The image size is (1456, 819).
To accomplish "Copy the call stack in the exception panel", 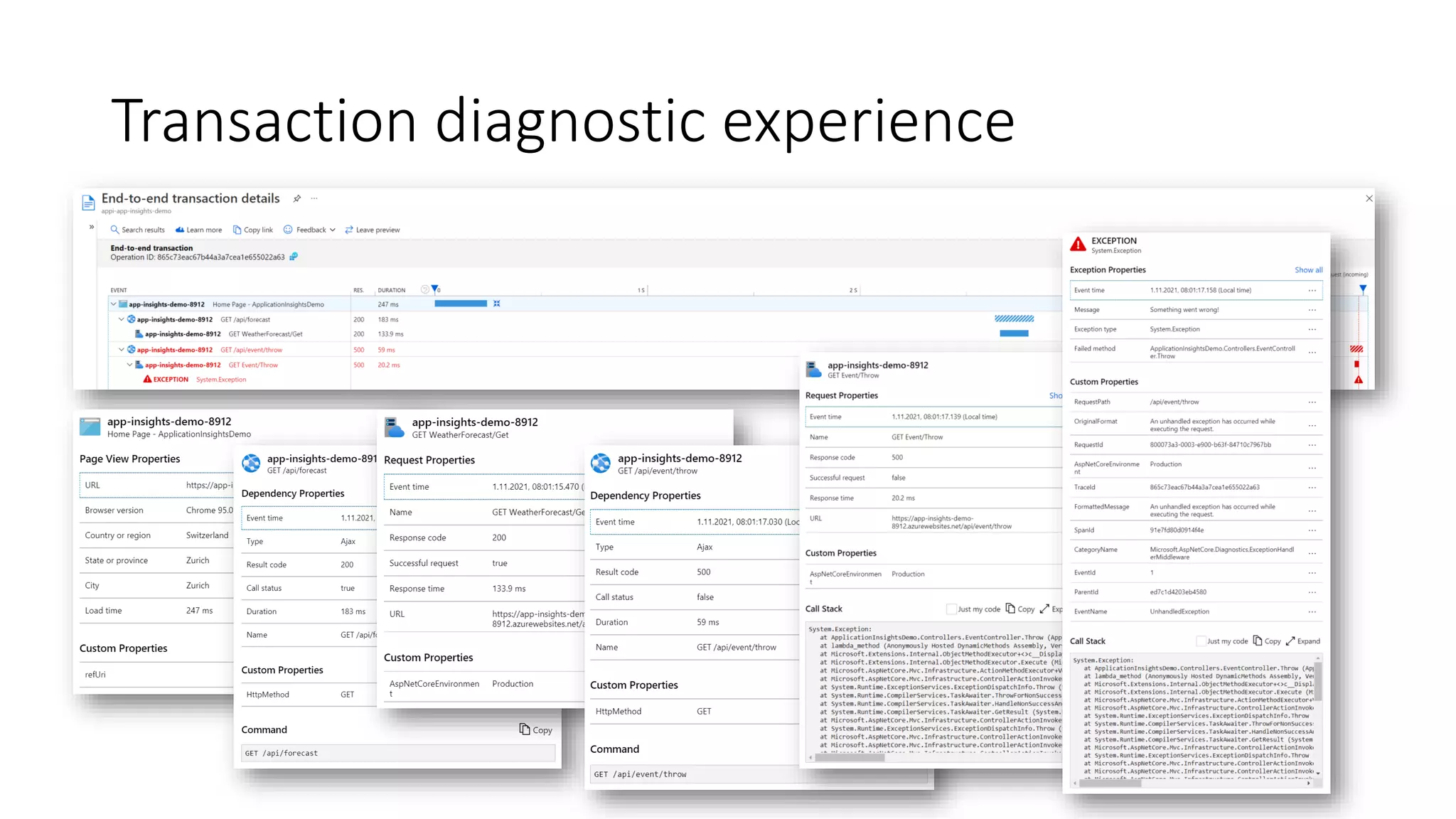I will (x=1267, y=641).
